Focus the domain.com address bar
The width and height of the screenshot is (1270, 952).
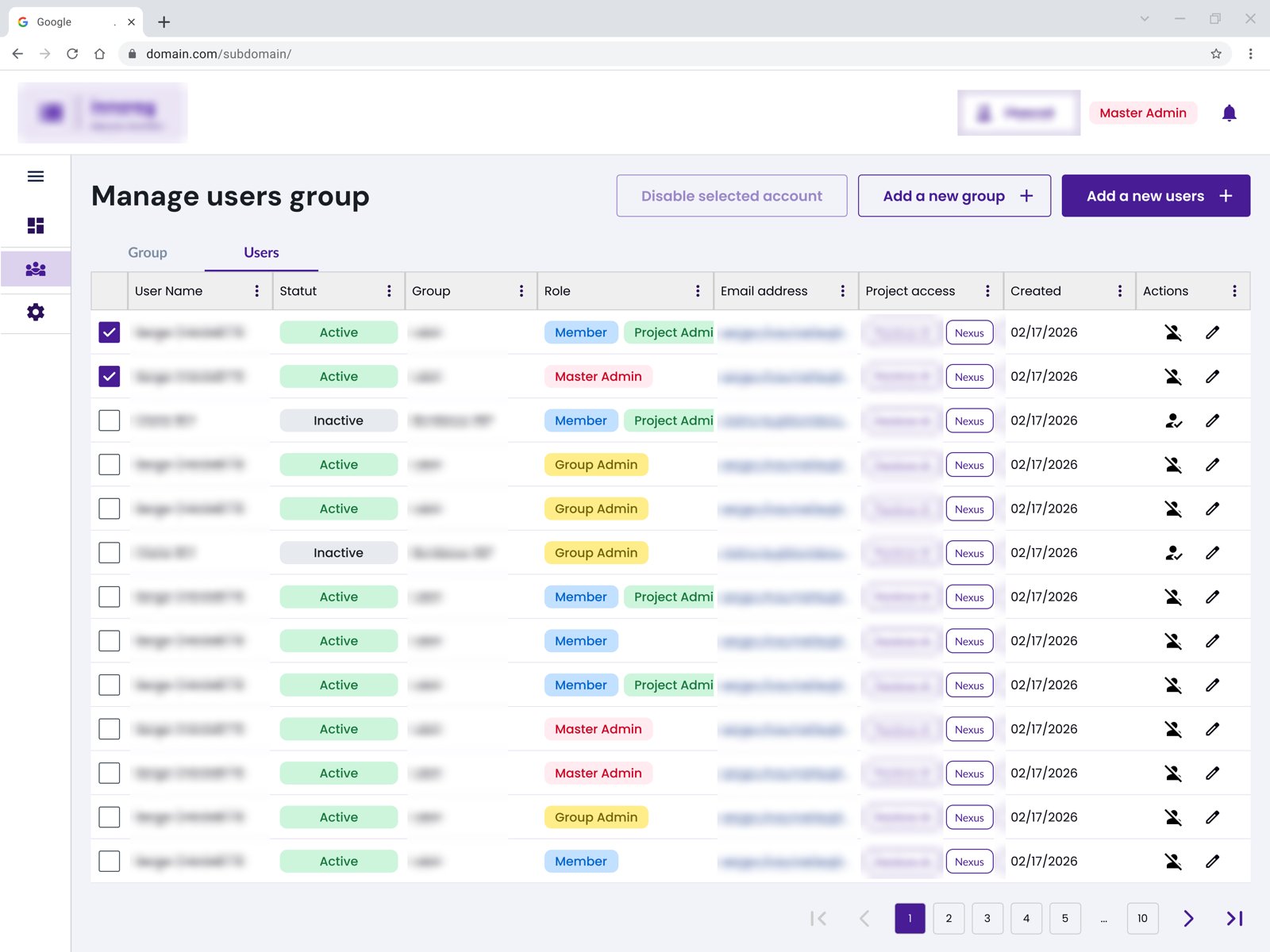(675, 54)
